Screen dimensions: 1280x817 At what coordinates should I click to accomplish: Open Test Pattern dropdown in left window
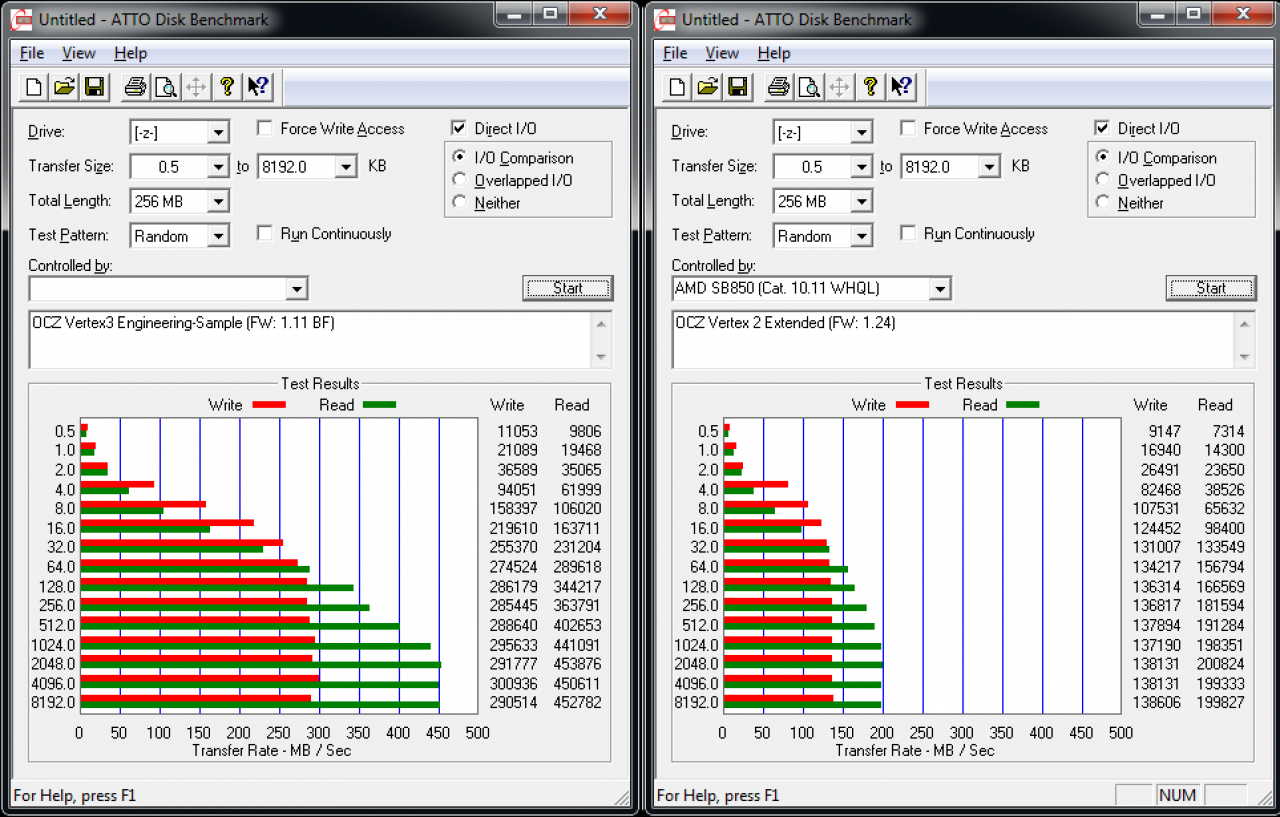coord(218,236)
